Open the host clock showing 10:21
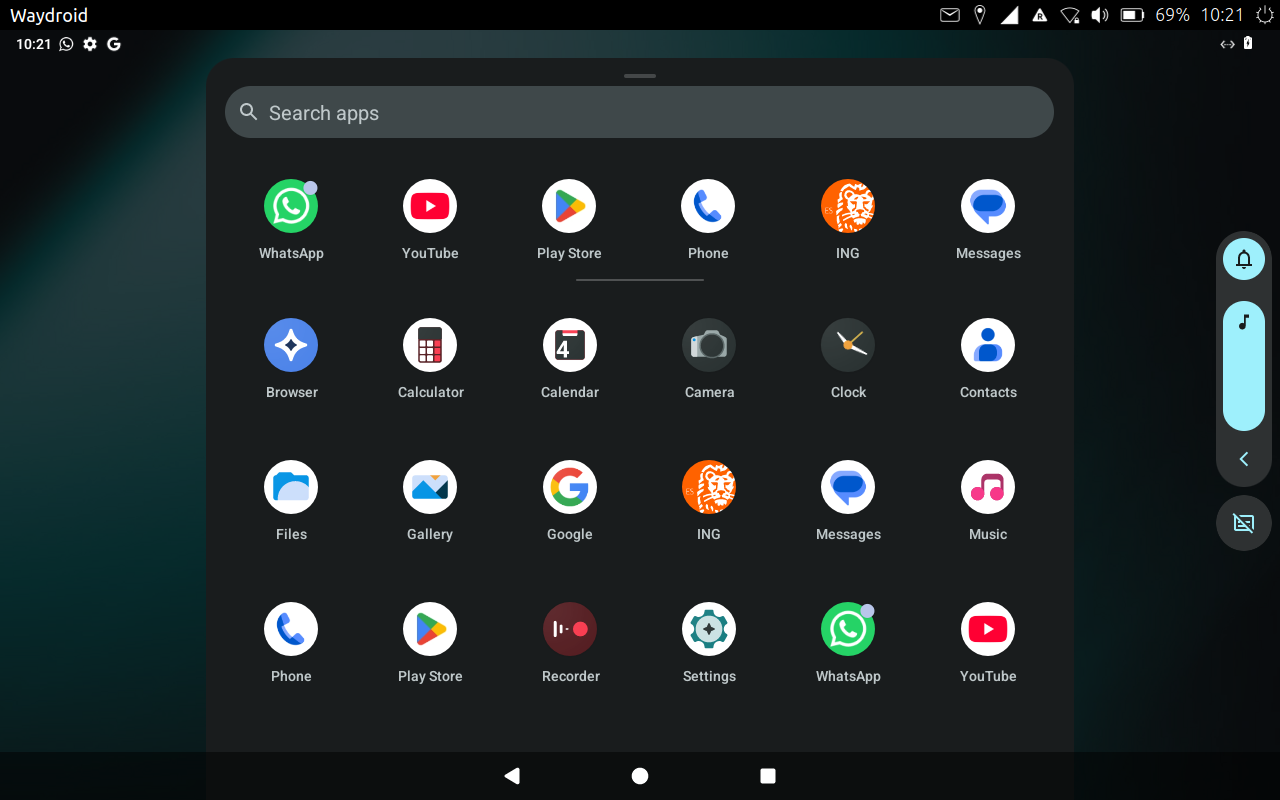This screenshot has height=800, width=1280. pyautogui.click(x=1222, y=15)
